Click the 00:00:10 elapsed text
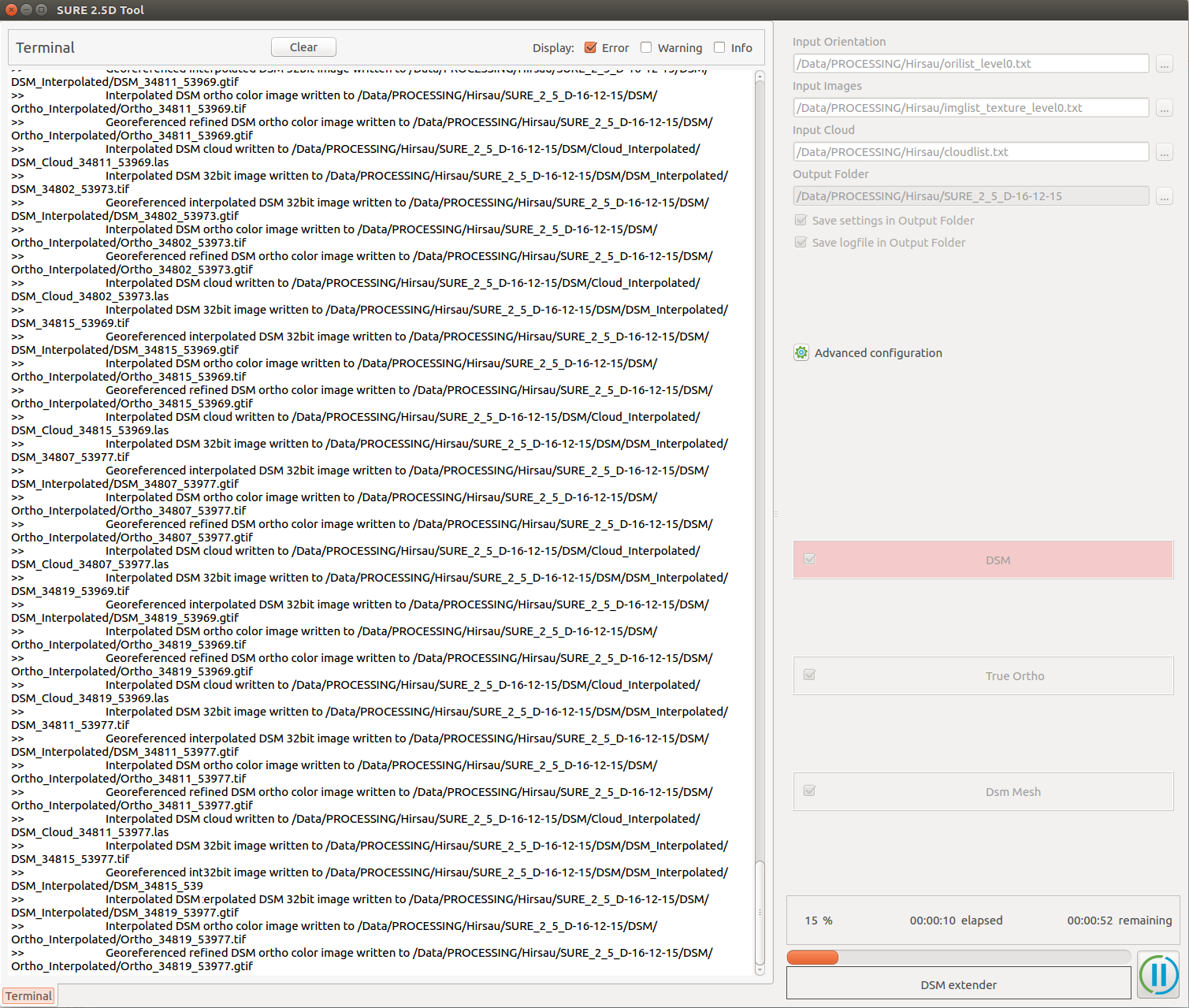 956,921
